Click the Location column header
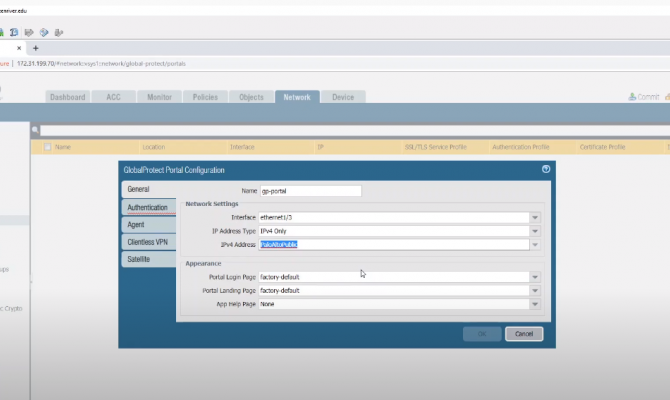The height and width of the screenshot is (400, 670). 154,147
